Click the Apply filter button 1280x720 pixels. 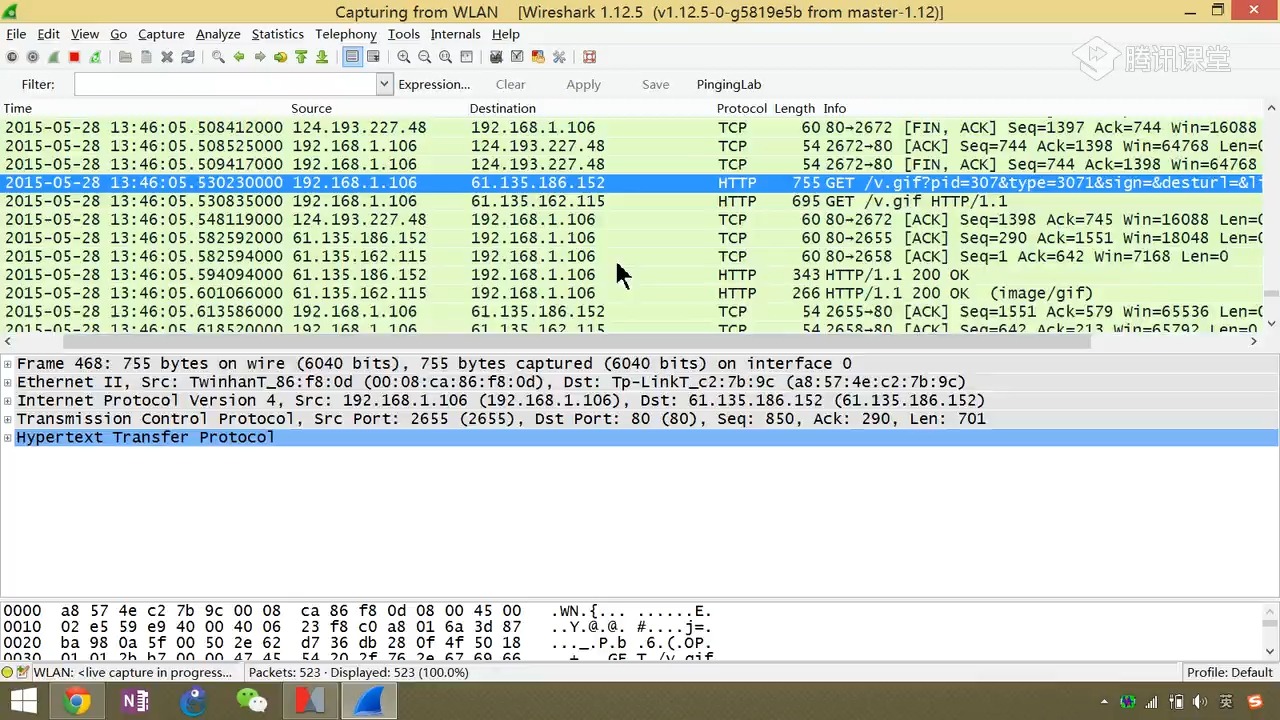click(583, 84)
